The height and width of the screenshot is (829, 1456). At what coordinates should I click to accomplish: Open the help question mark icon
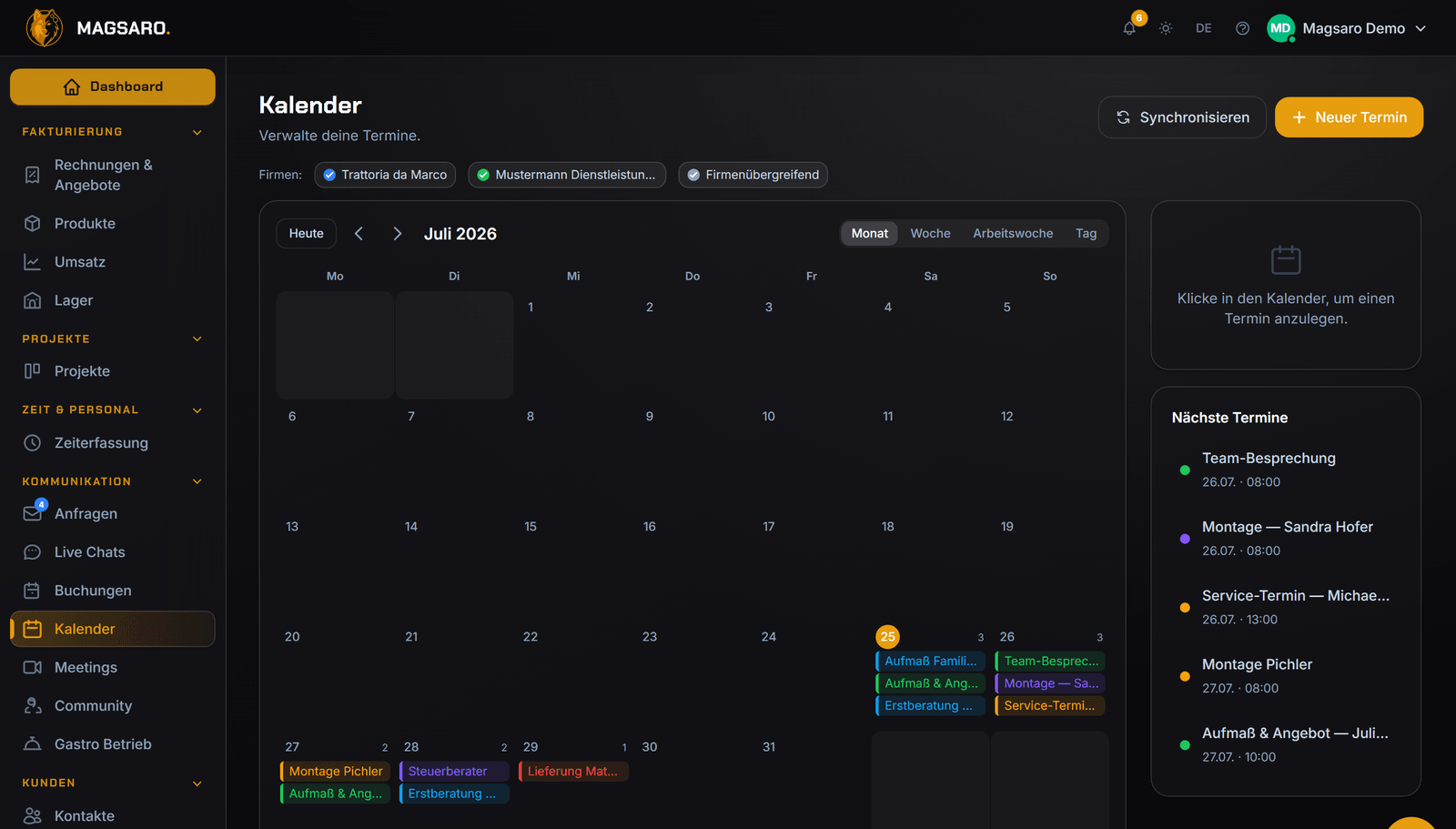(1242, 28)
